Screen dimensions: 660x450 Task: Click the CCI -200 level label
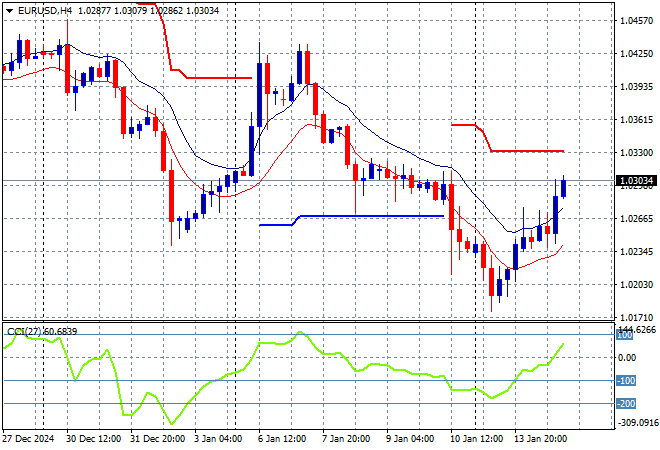[x=626, y=403]
